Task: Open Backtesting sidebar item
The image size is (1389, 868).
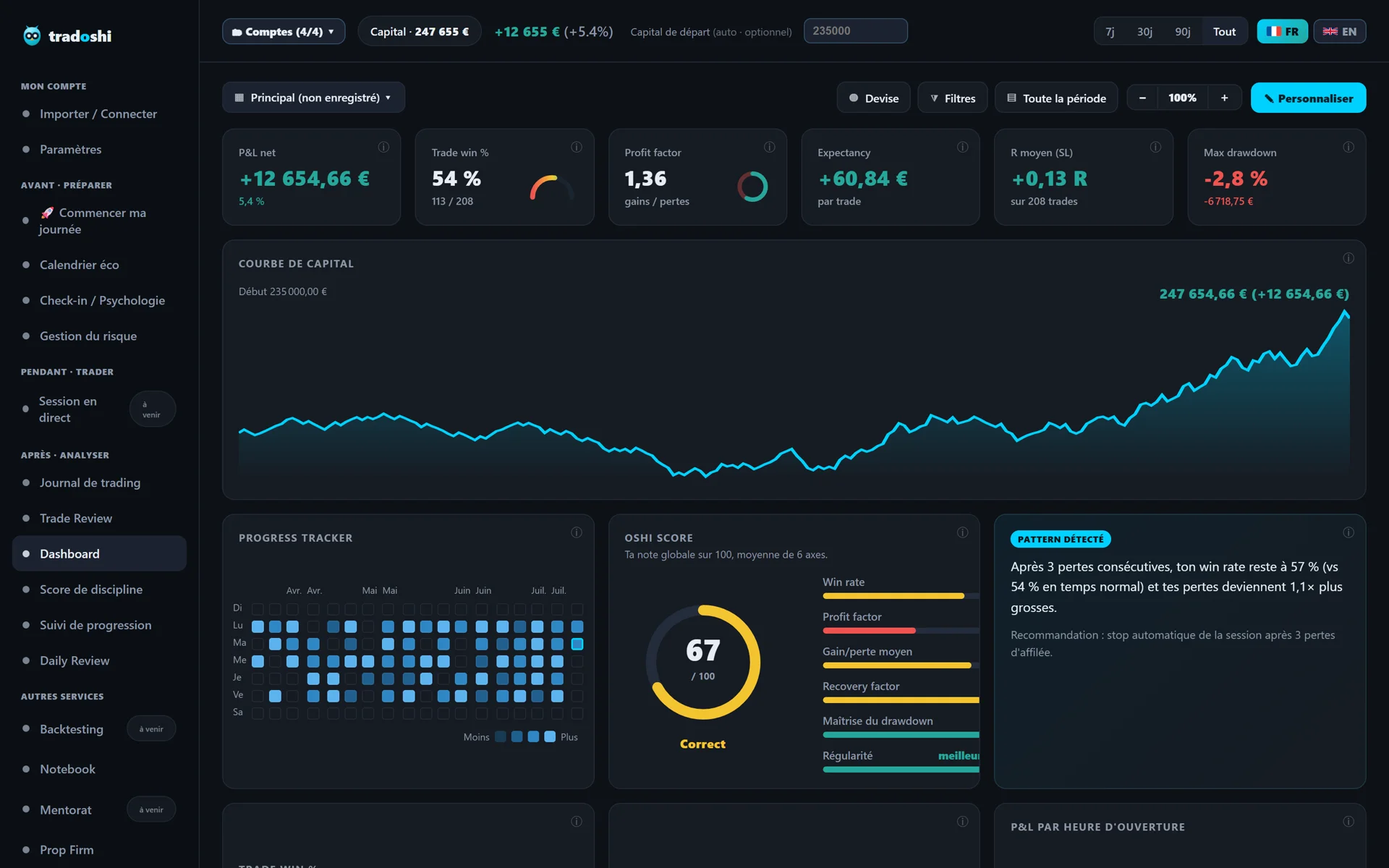Action: point(99,728)
